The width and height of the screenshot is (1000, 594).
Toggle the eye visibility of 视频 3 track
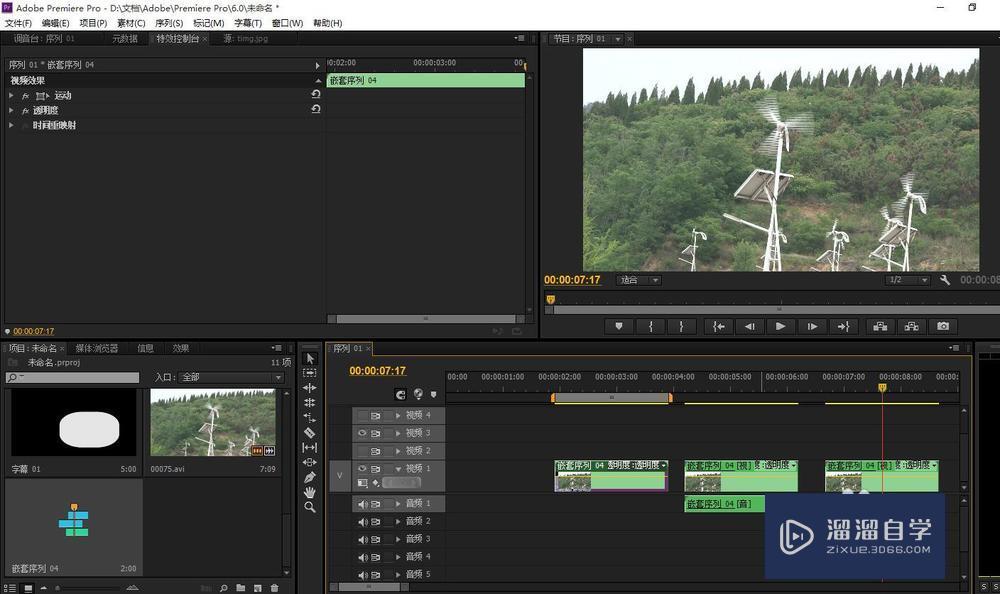(362, 433)
